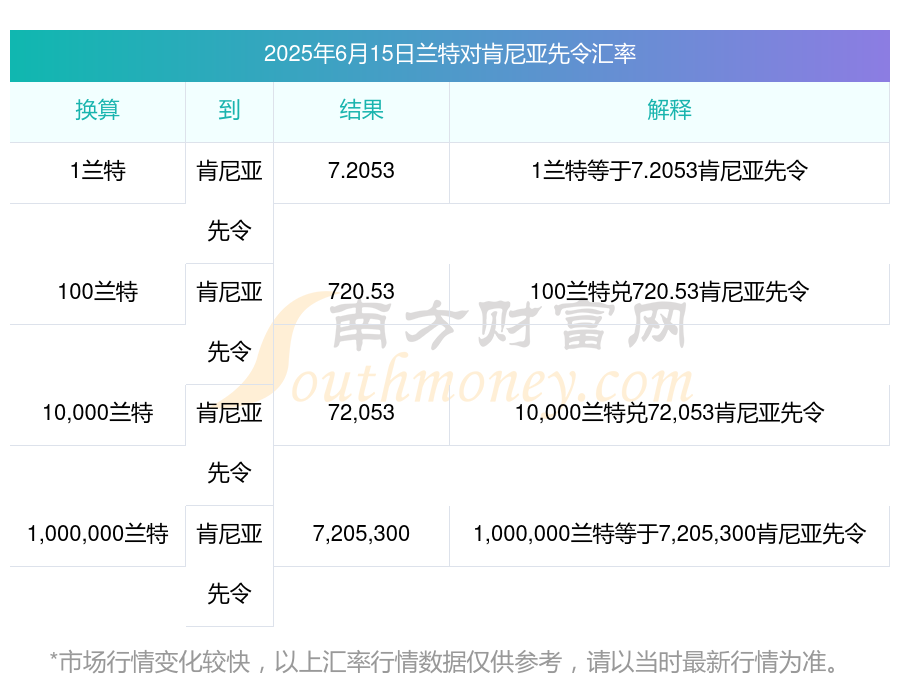Click the result value 720.53
Image resolution: width=900 pixels, height=693 pixels.
pyautogui.click(x=361, y=292)
